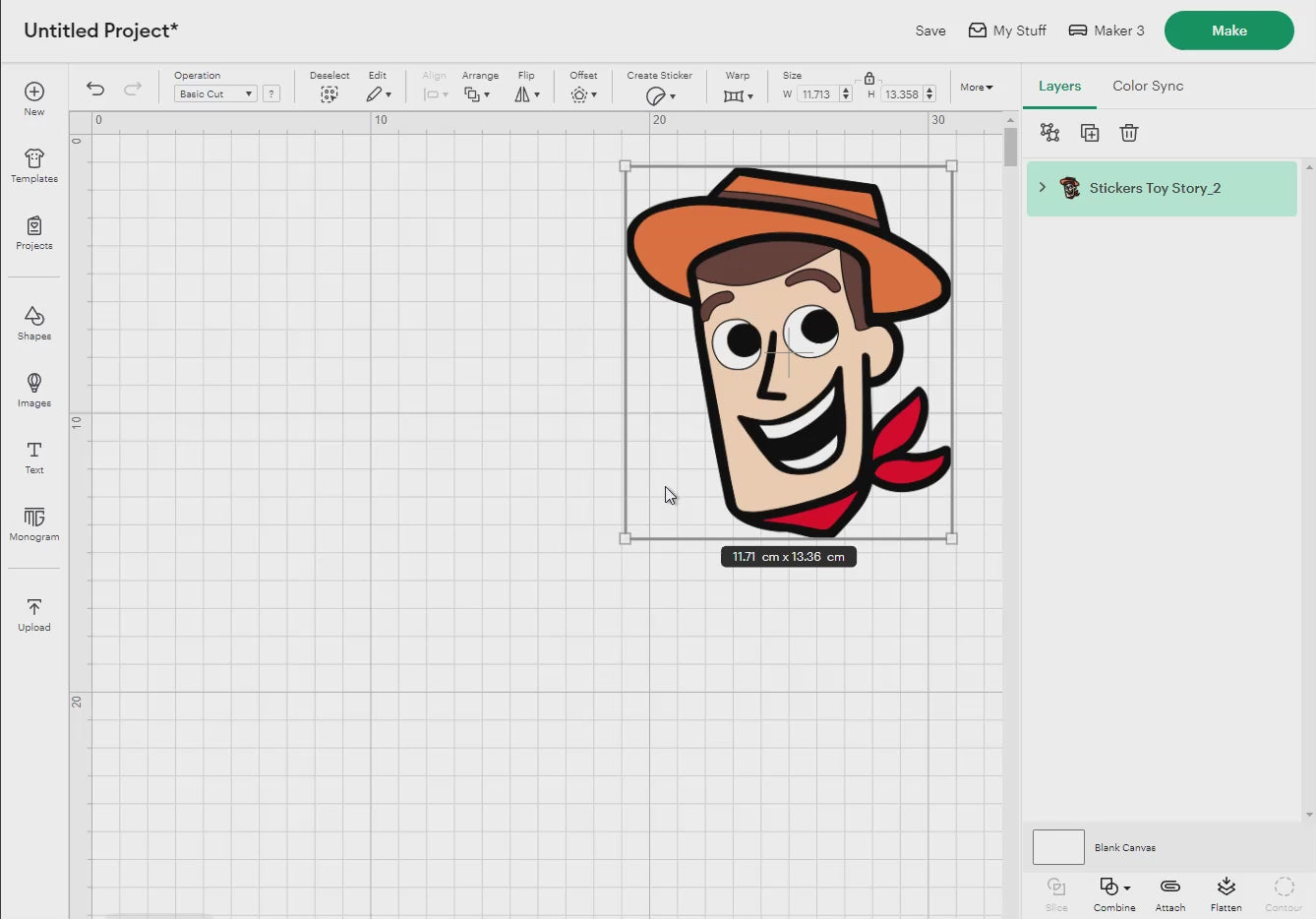Viewport: 1316px width, 919px height.
Task: Open the Projects panel
Action: (x=34, y=232)
